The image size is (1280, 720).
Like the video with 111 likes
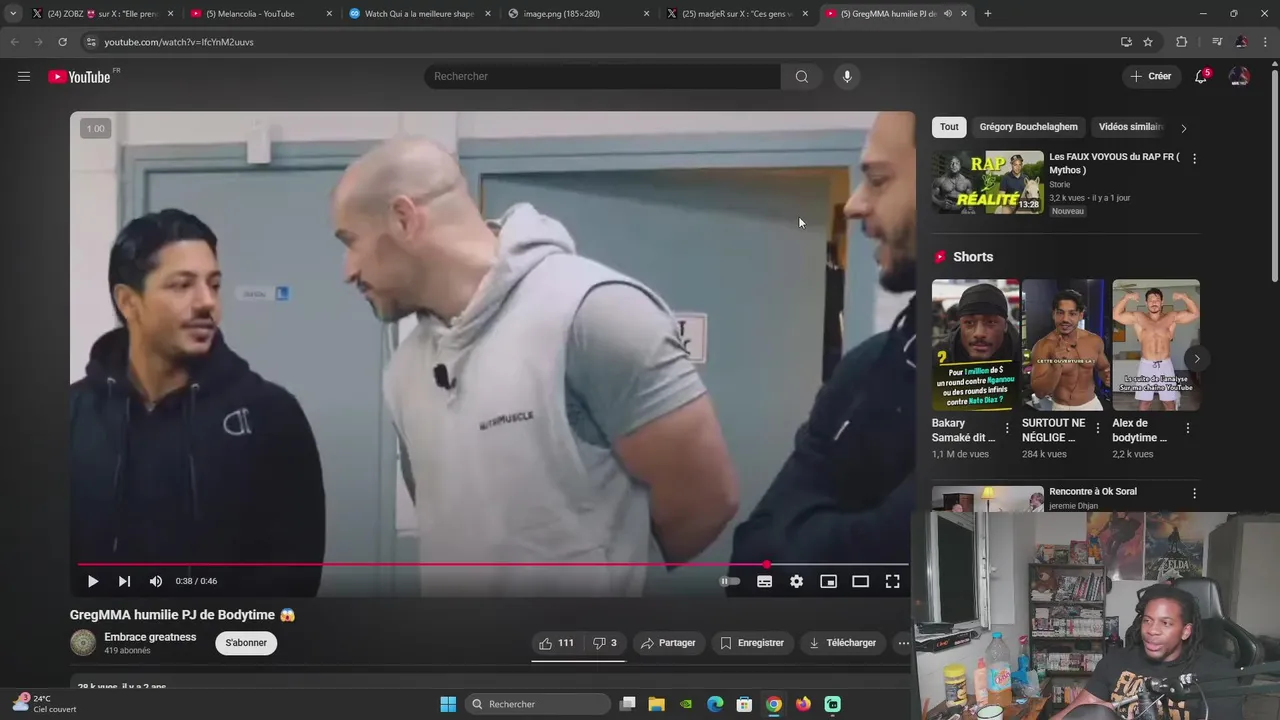(x=556, y=643)
